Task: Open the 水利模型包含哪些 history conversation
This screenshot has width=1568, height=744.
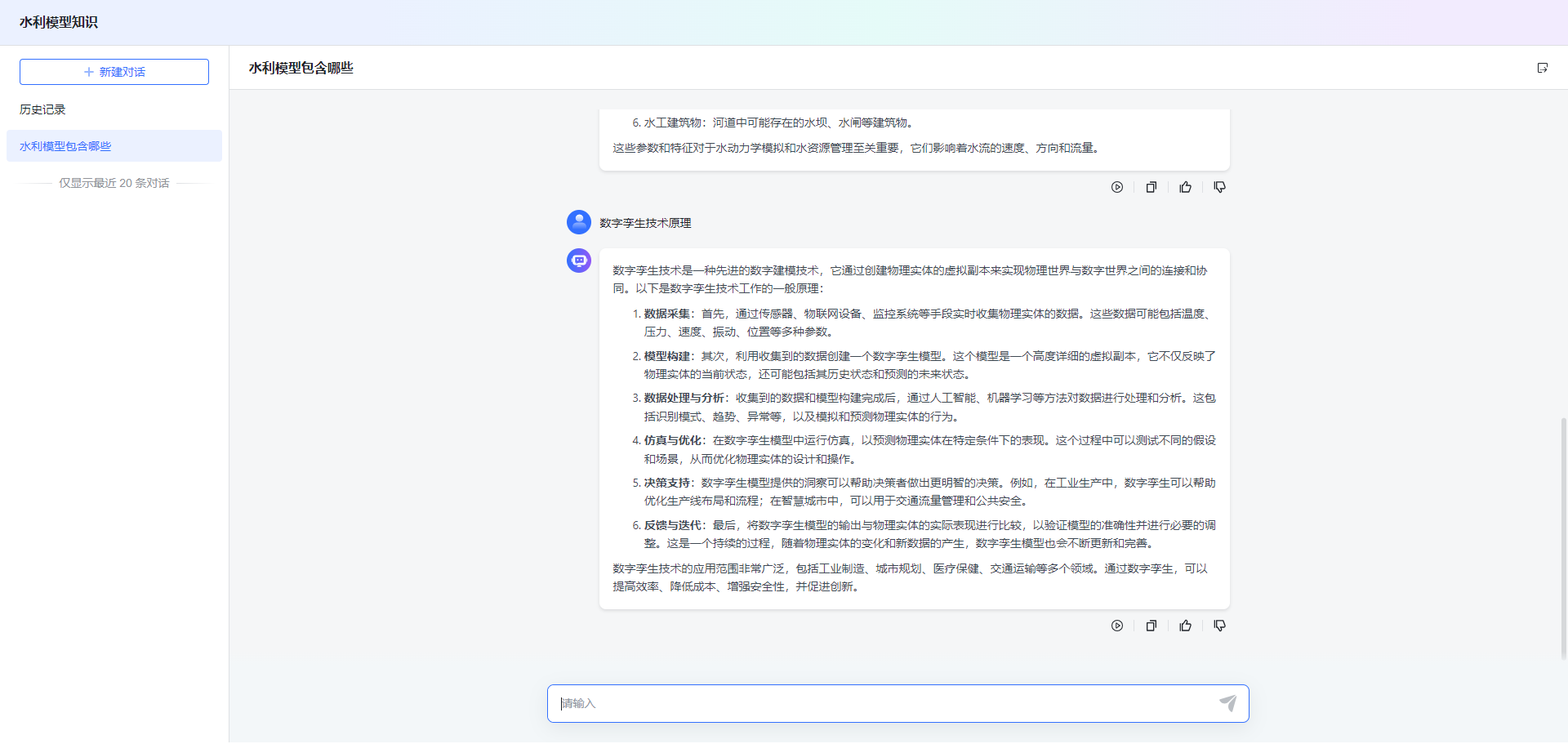Action: 114,146
